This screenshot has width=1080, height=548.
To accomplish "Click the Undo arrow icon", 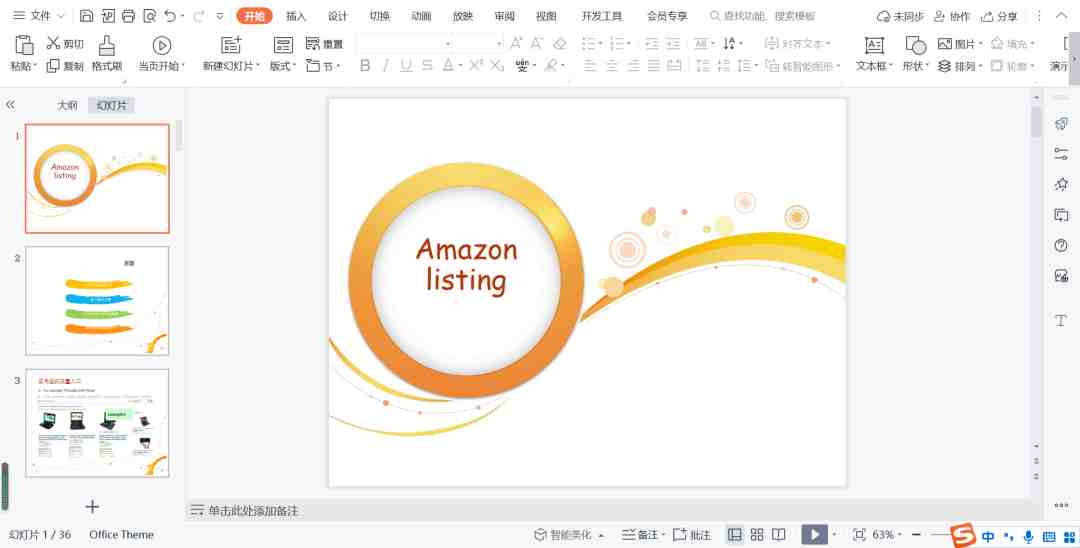I will pos(170,16).
